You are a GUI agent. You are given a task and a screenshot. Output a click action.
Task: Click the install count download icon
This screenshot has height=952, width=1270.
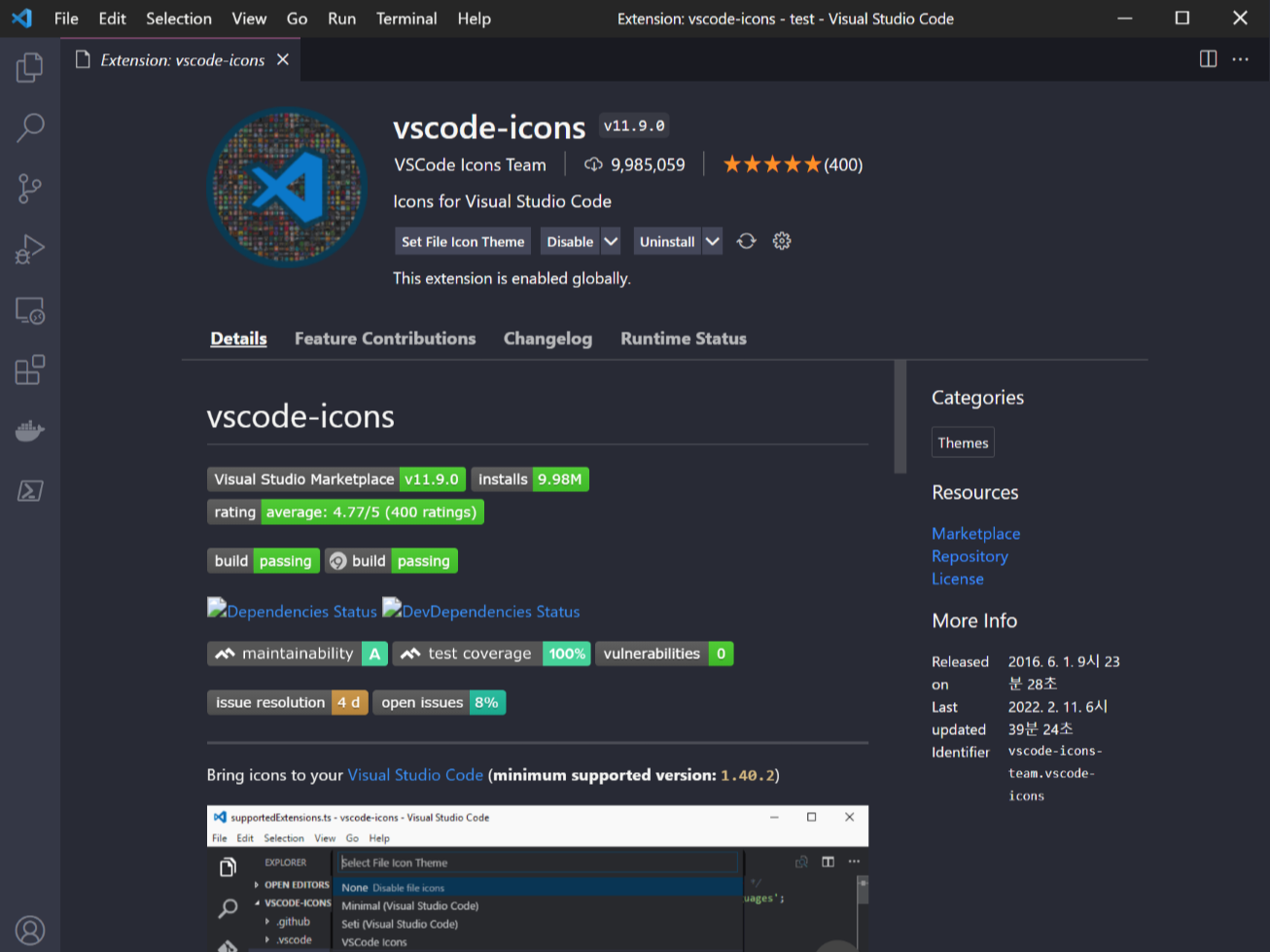point(593,164)
